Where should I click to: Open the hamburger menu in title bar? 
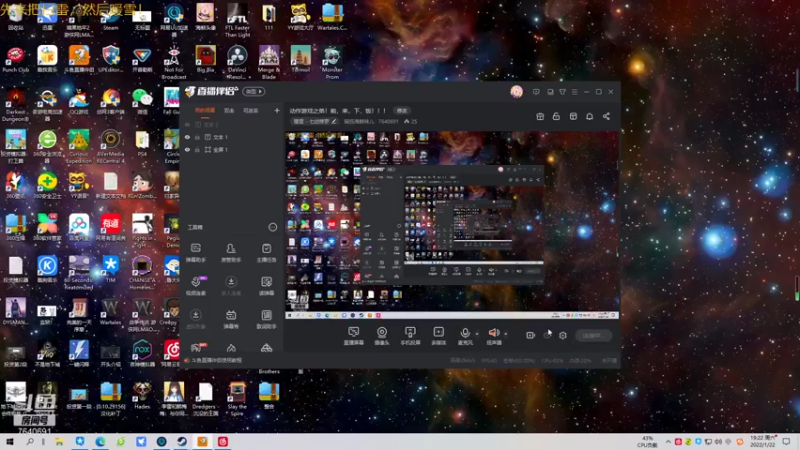coord(574,92)
